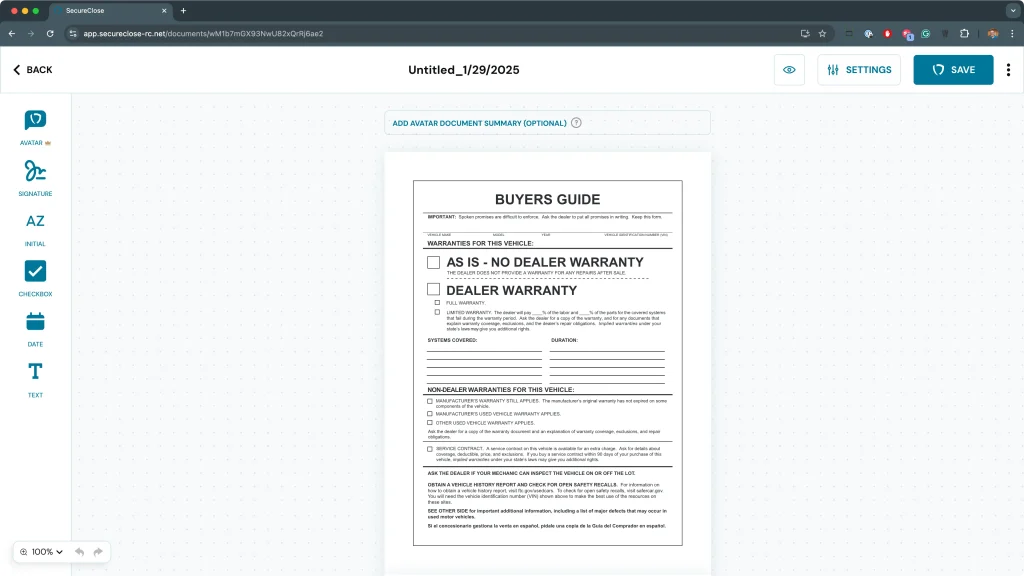This screenshot has width=1024, height=576.
Task: Pick the Checkbox field tool
Action: (x=35, y=272)
